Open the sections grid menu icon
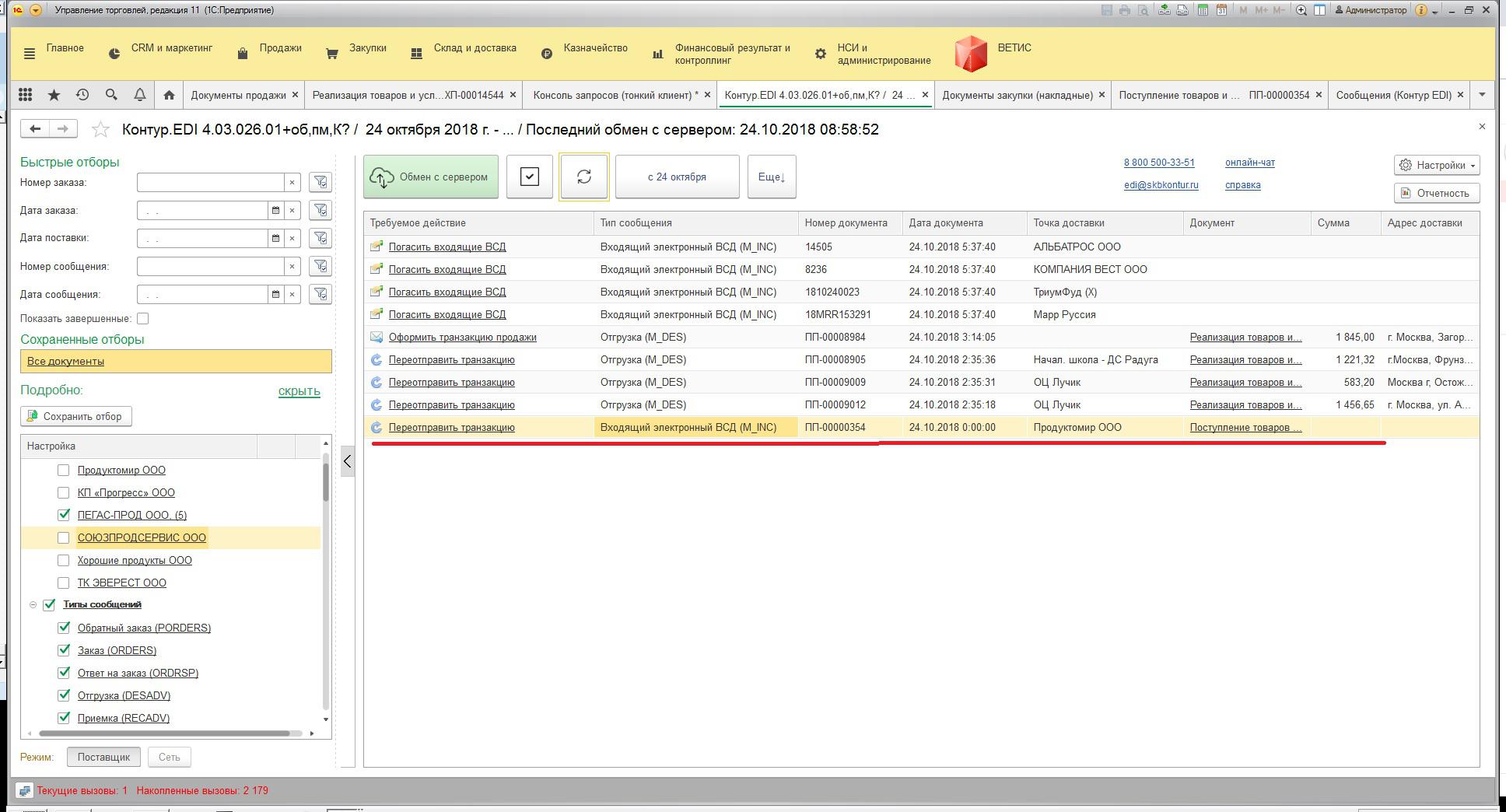Image resolution: width=1506 pixels, height=812 pixels. point(25,95)
